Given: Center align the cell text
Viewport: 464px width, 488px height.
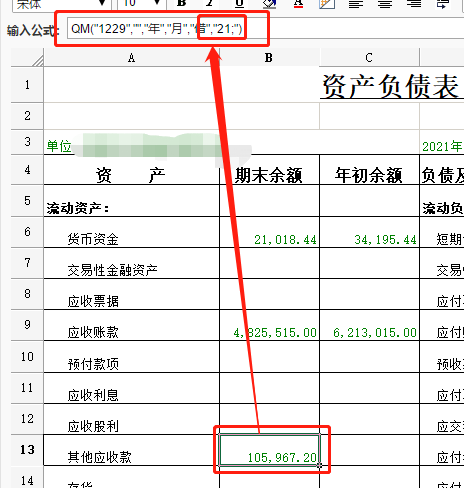Looking at the screenshot, I should [x=385, y=3].
